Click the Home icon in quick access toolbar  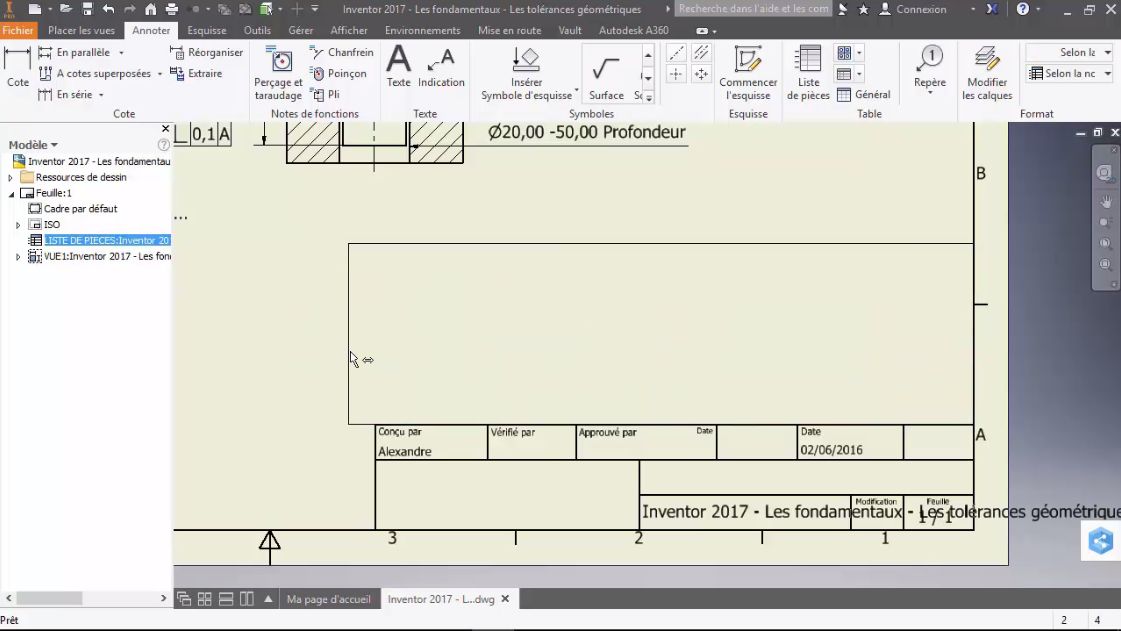click(150, 9)
